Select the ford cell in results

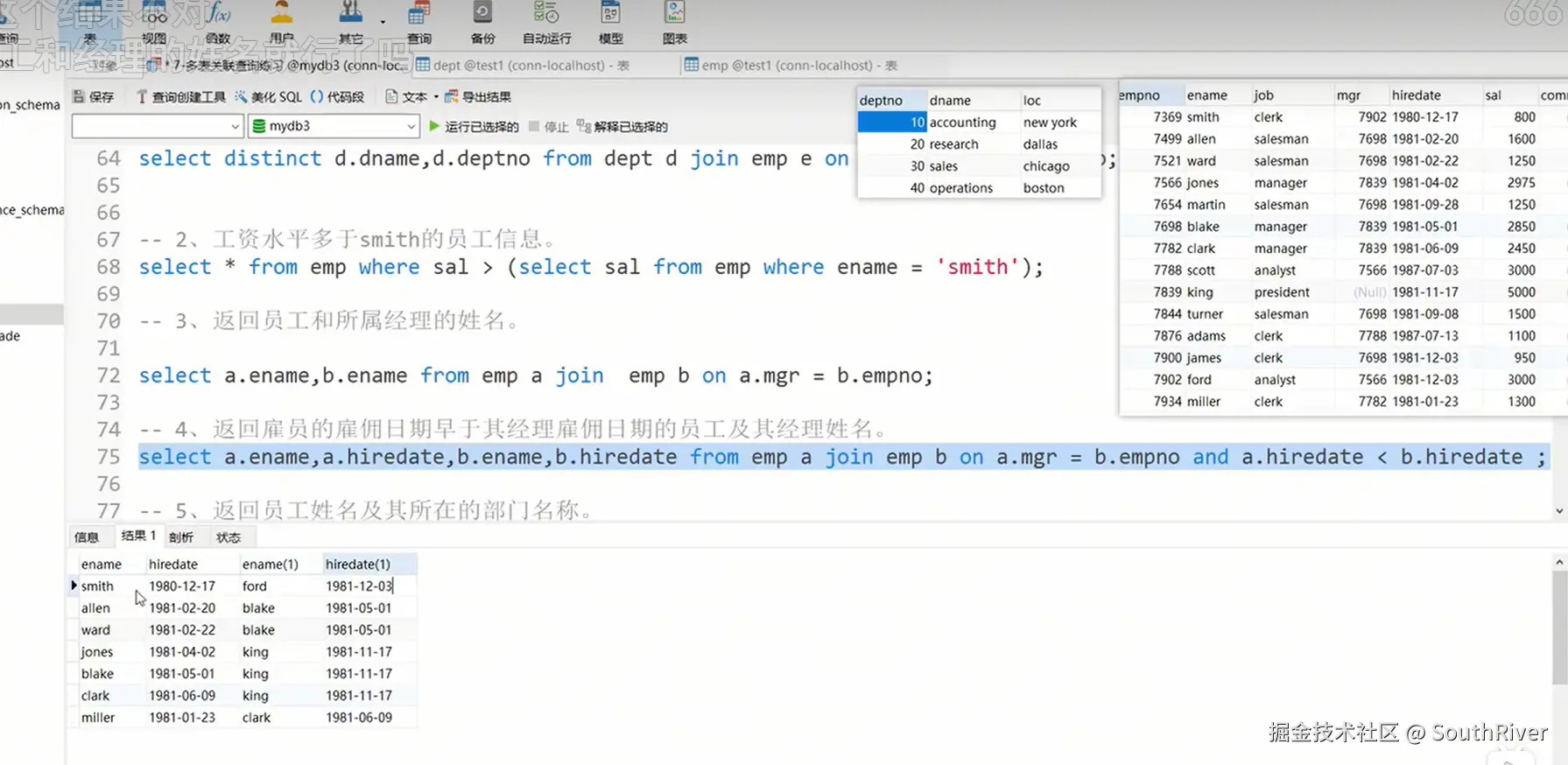coord(280,586)
